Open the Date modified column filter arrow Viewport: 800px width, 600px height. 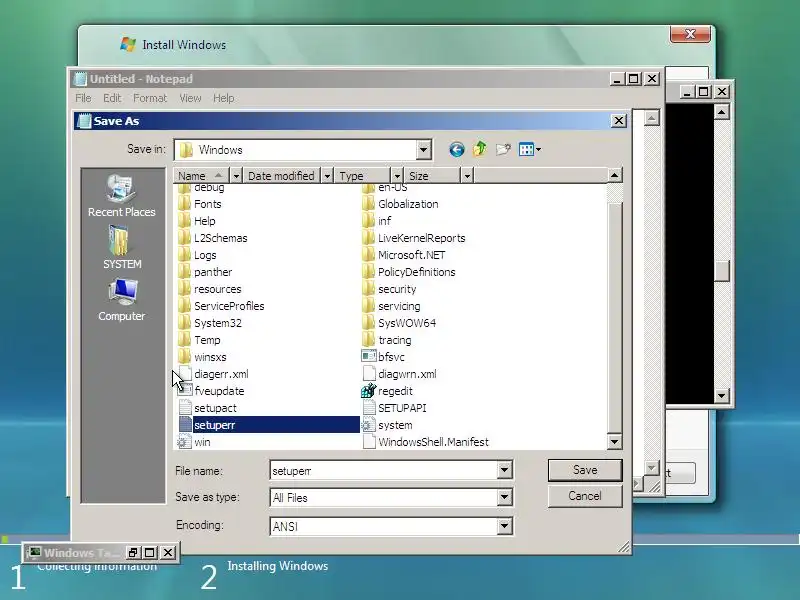[x=327, y=176]
